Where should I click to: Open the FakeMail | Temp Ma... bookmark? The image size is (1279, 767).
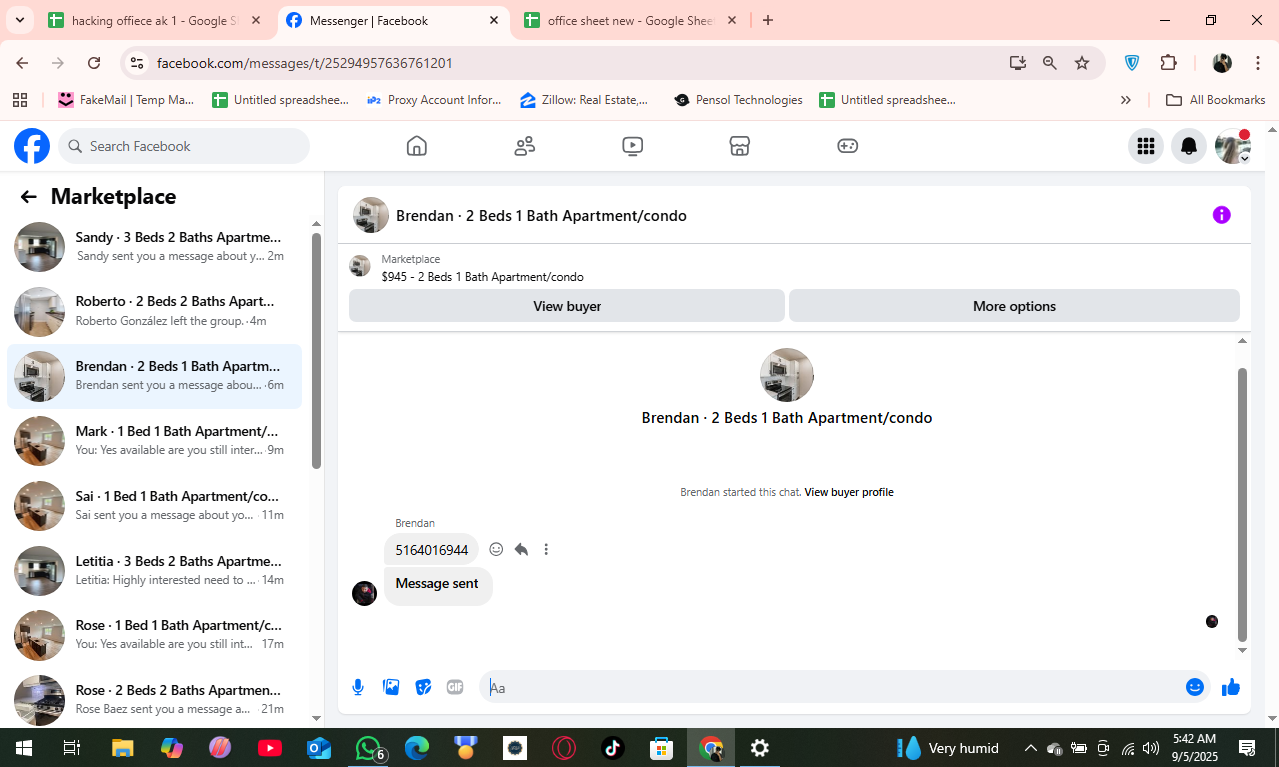[126, 100]
